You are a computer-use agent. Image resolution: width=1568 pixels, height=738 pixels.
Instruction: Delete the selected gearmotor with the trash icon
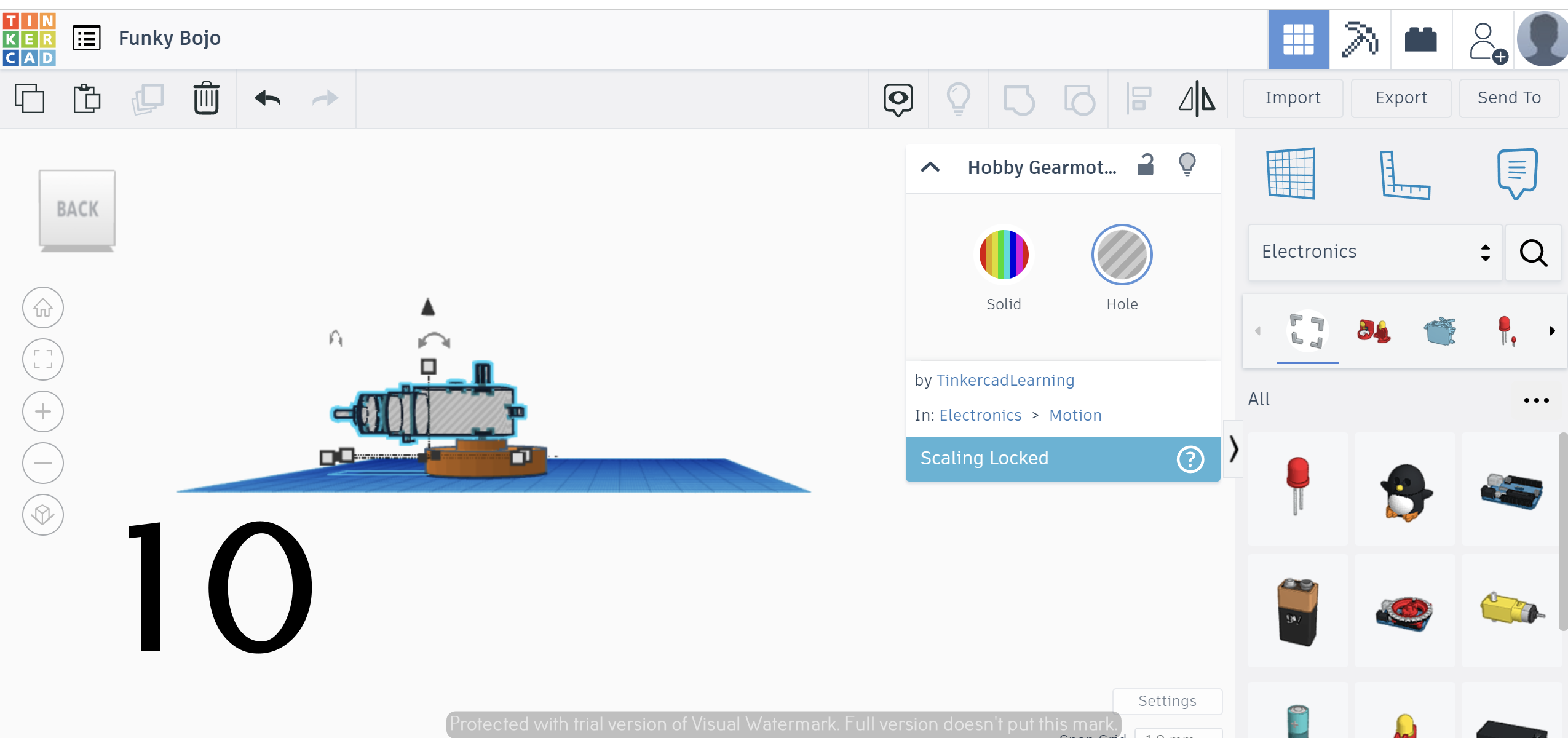pos(205,98)
